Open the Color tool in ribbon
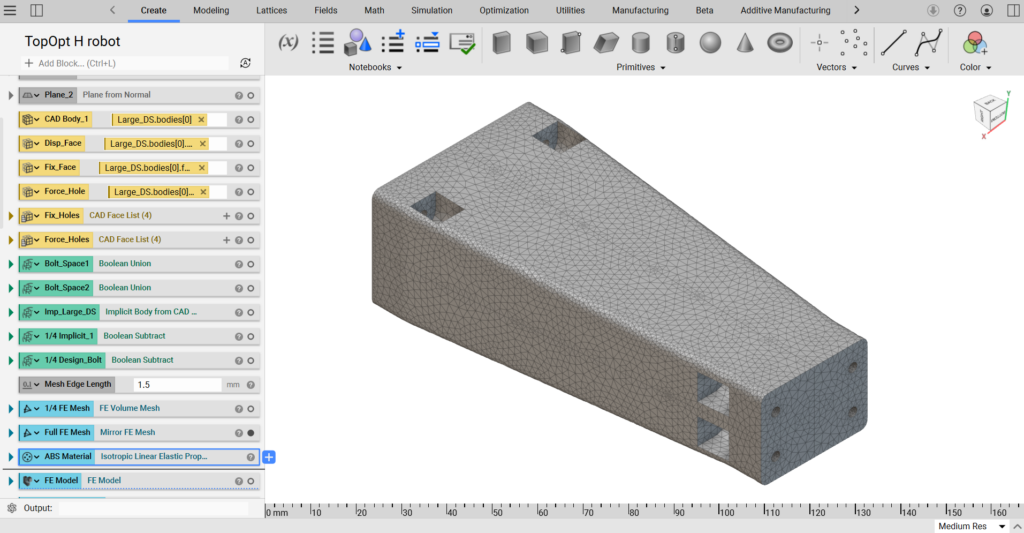 pos(975,43)
